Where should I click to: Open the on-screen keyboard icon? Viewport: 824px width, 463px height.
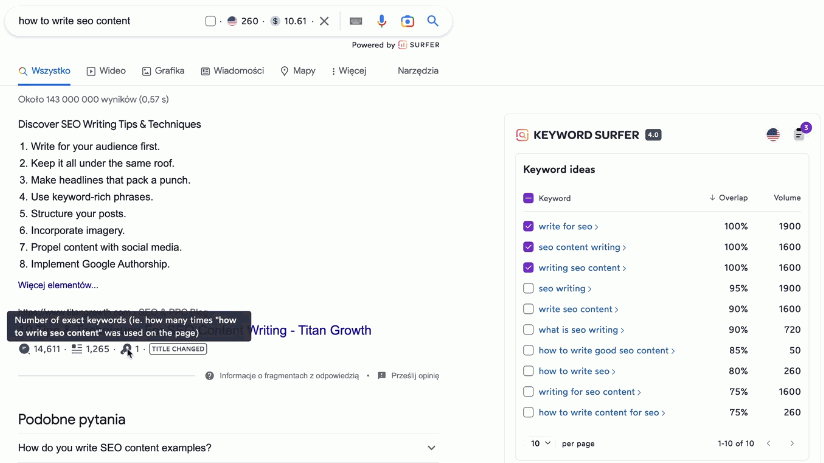356,21
